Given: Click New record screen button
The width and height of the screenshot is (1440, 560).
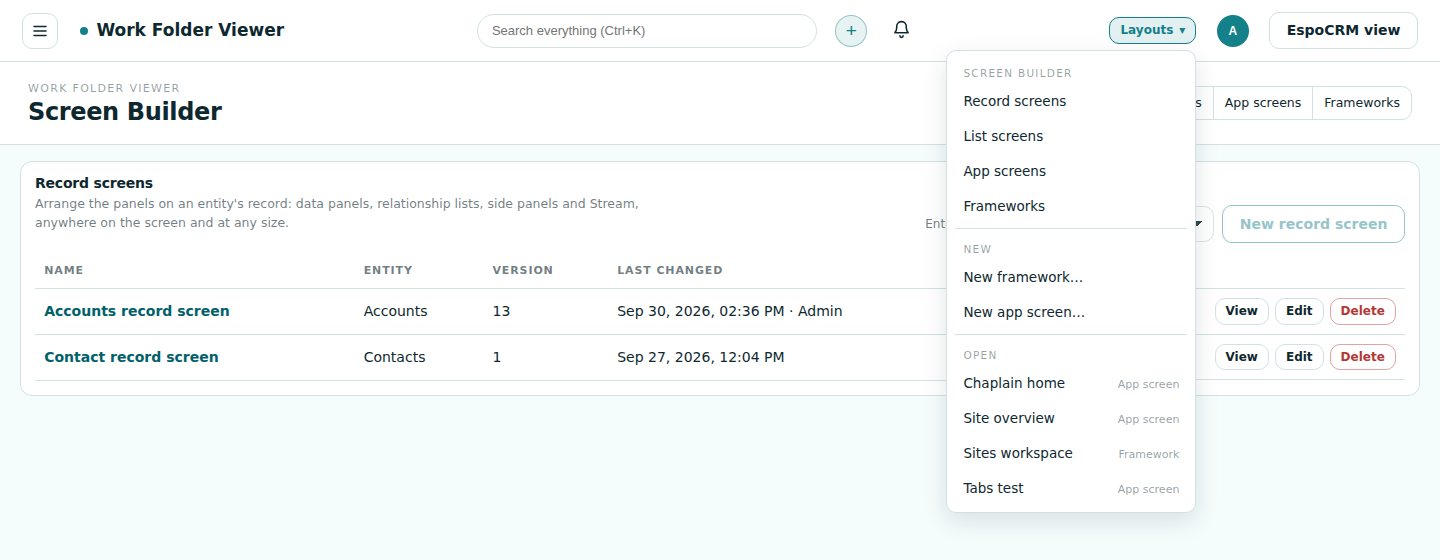Looking at the screenshot, I should [1313, 224].
